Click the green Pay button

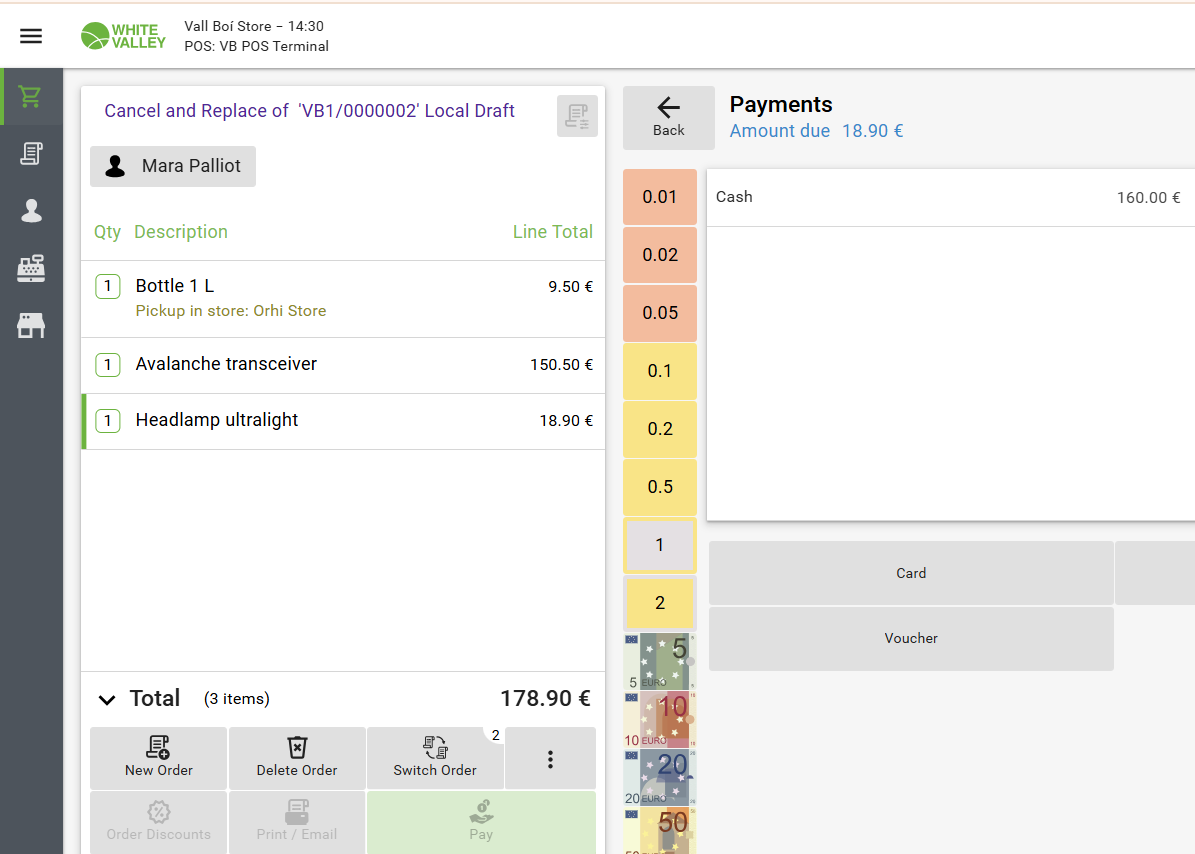481,822
